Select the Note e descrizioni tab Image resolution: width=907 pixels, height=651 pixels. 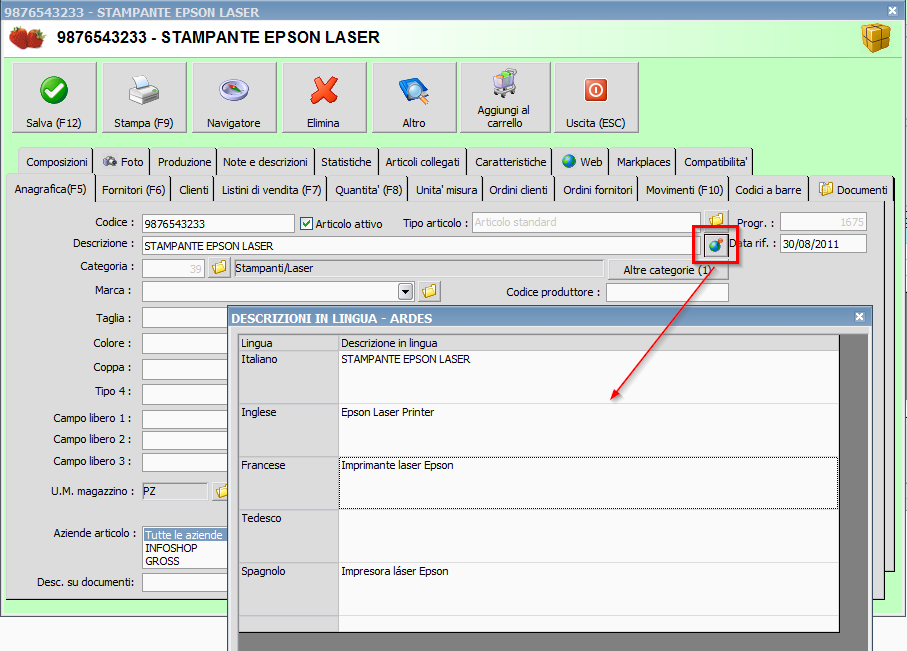266,162
